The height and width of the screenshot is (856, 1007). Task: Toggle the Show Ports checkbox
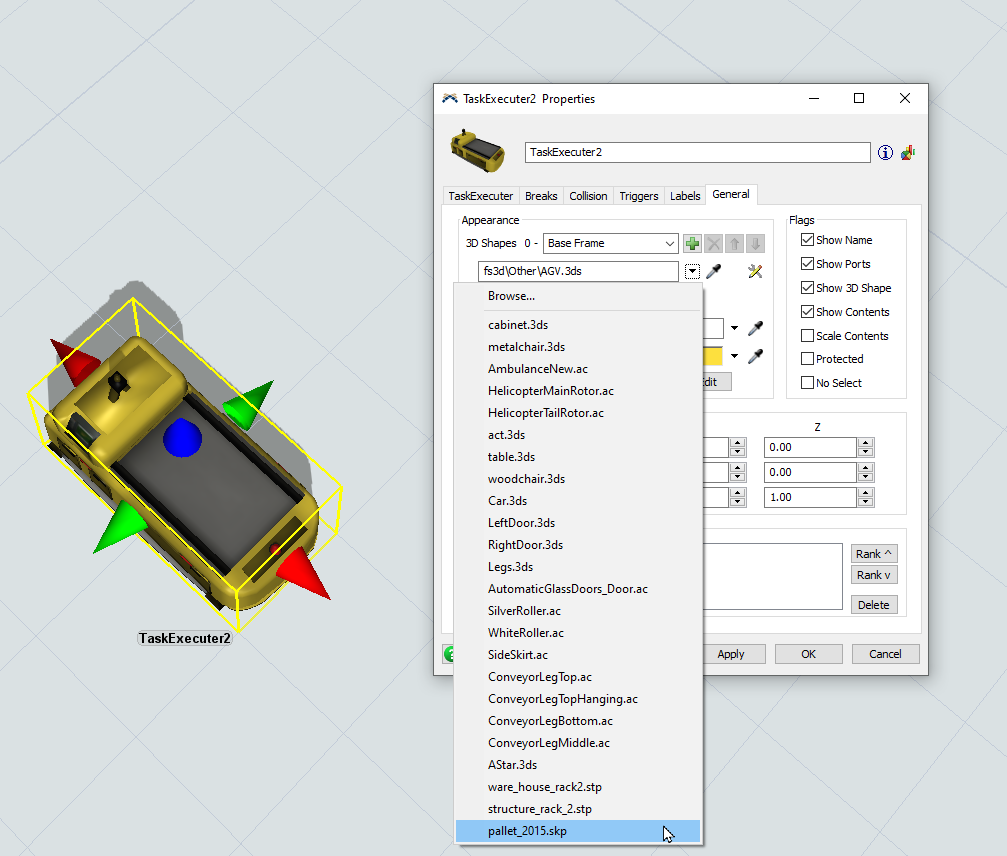(x=807, y=264)
